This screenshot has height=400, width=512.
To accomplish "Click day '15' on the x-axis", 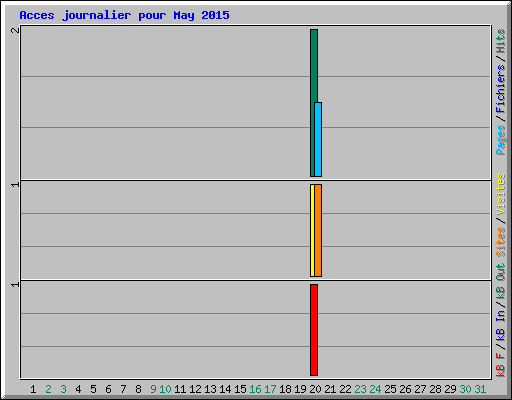I will (x=240, y=389).
